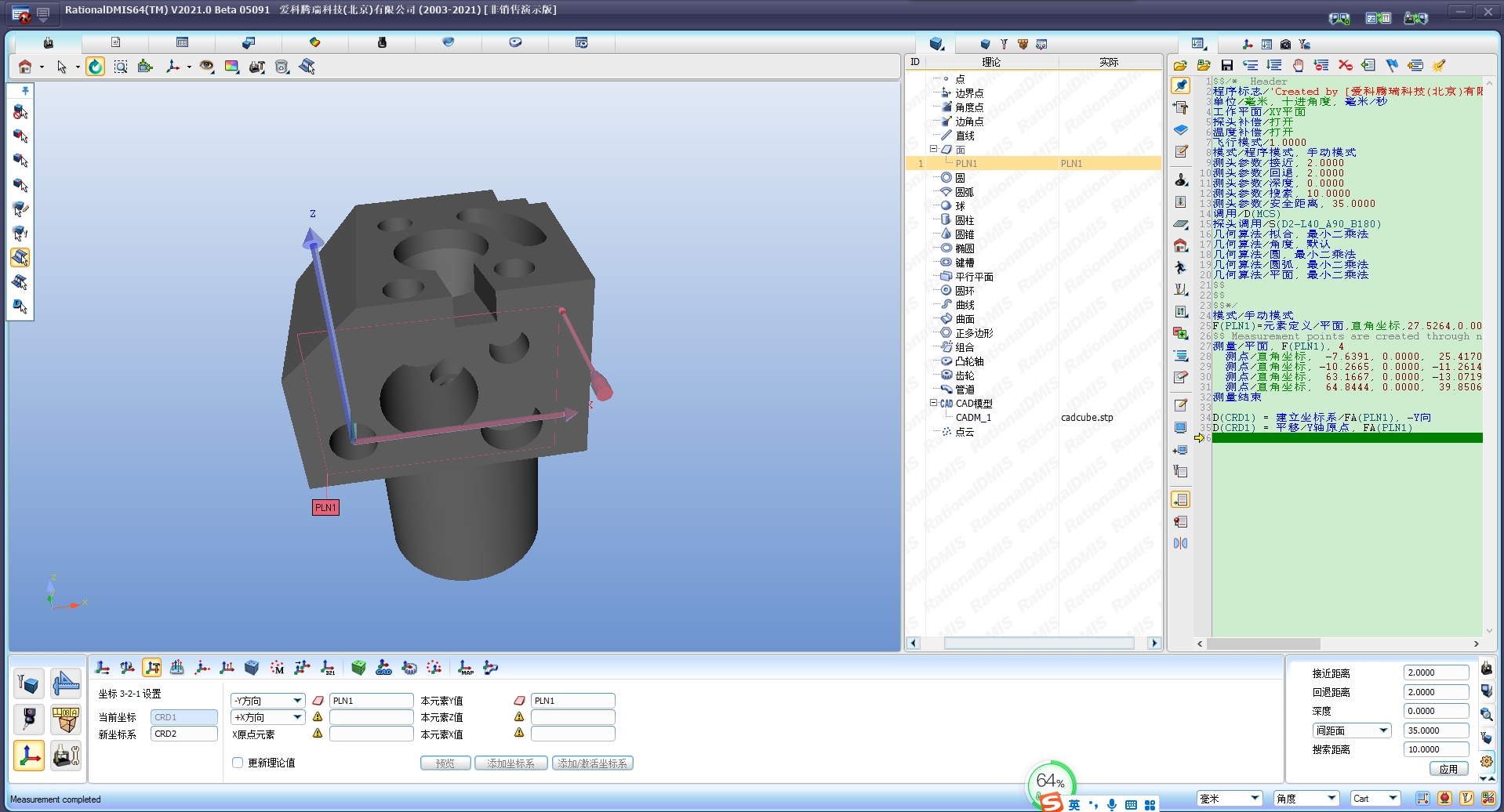Open the machine and wrench settings module
Viewport: 1504px width, 812px height.
pyautogui.click(x=66, y=756)
